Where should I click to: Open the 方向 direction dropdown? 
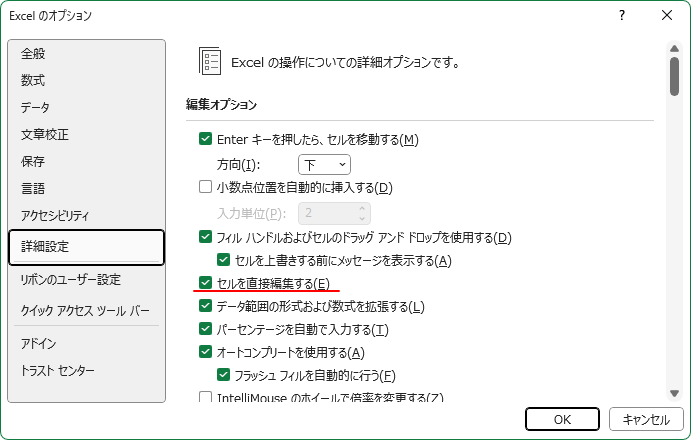click(x=324, y=164)
